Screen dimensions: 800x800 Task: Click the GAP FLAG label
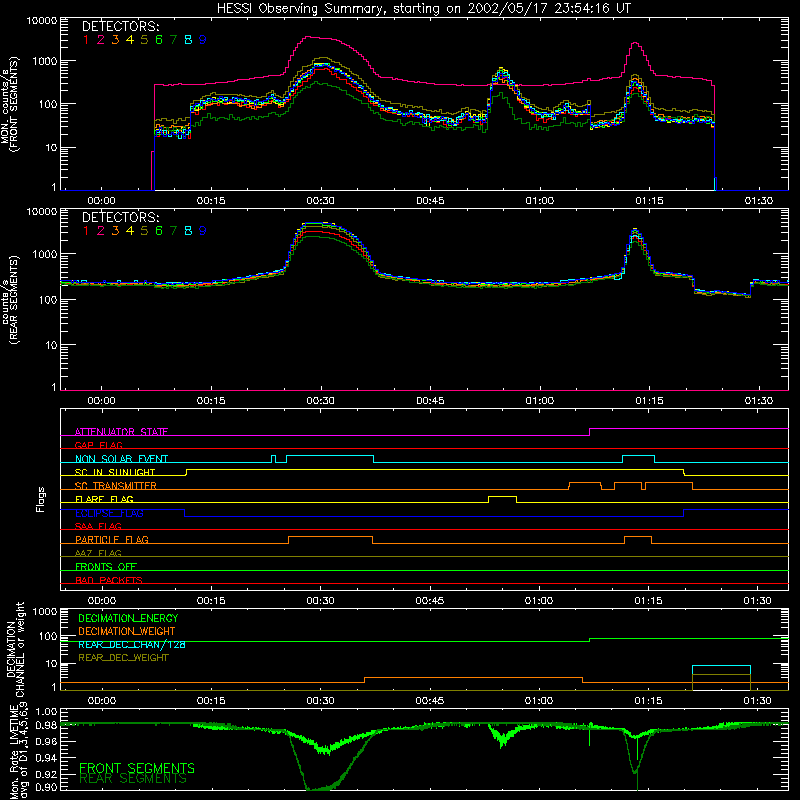[98, 445]
